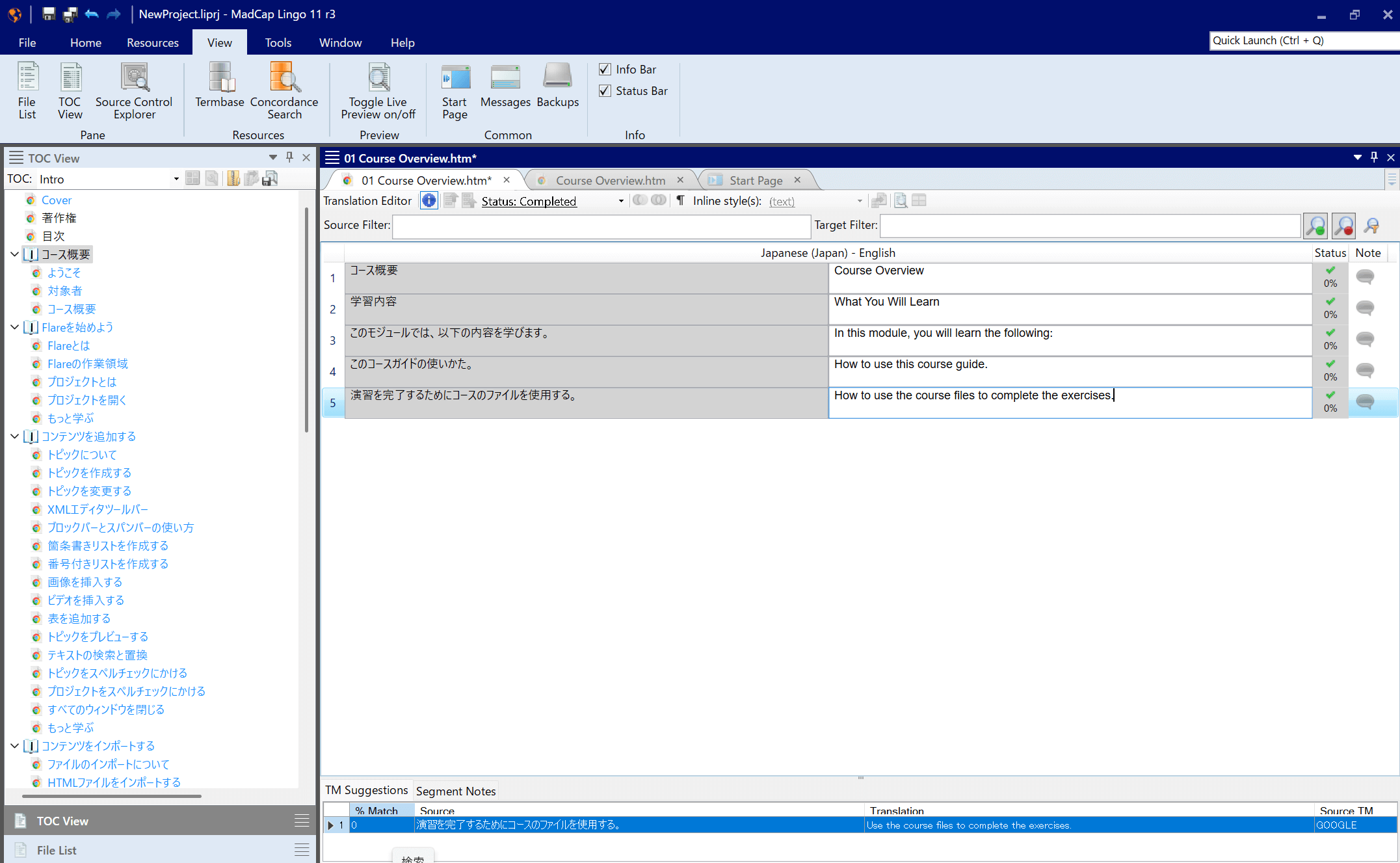The image size is (1400, 863).
Task: Open the TOC View pane options arrow
Action: (273, 157)
